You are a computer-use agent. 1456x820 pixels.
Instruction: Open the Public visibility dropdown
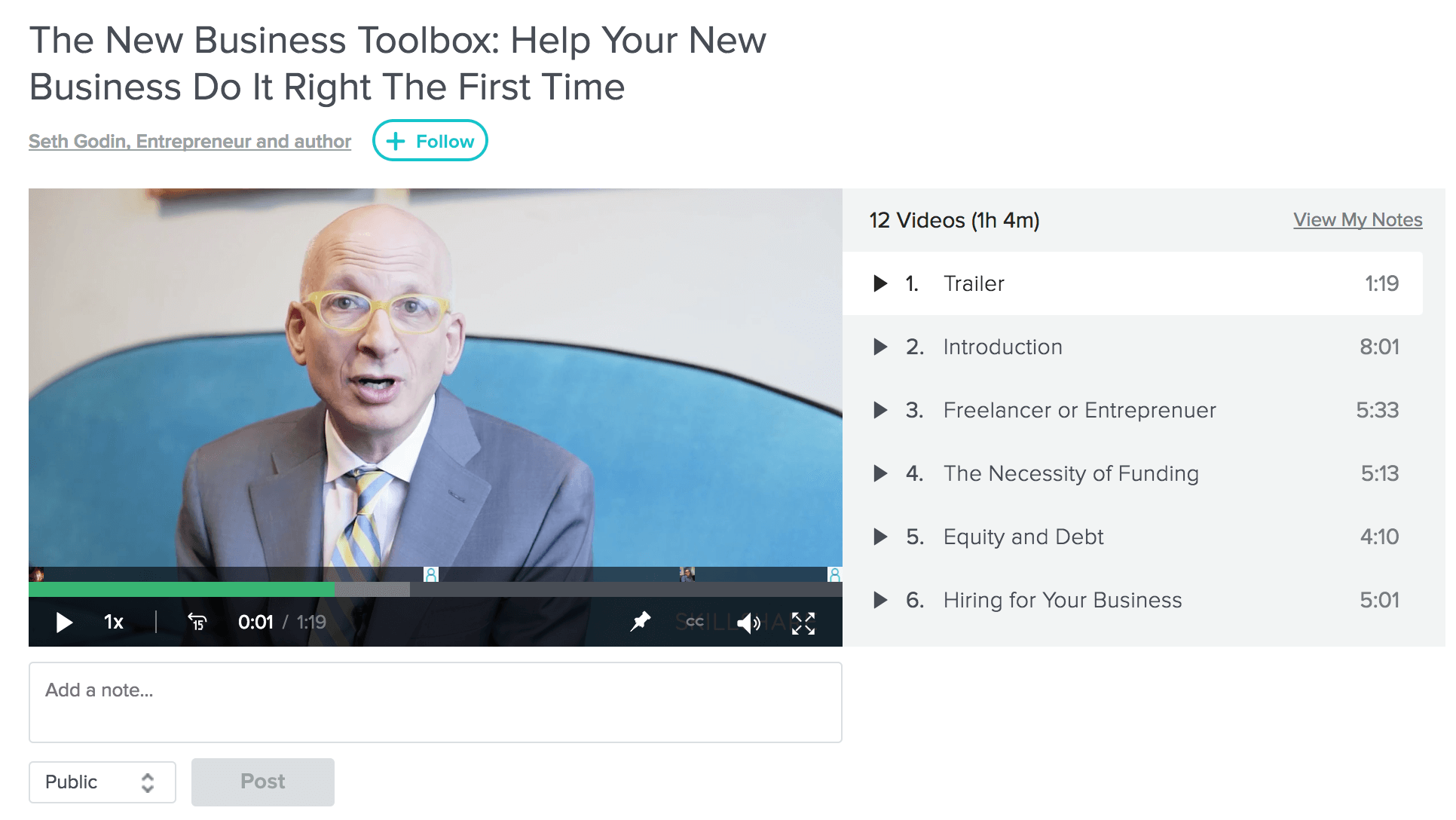102,782
